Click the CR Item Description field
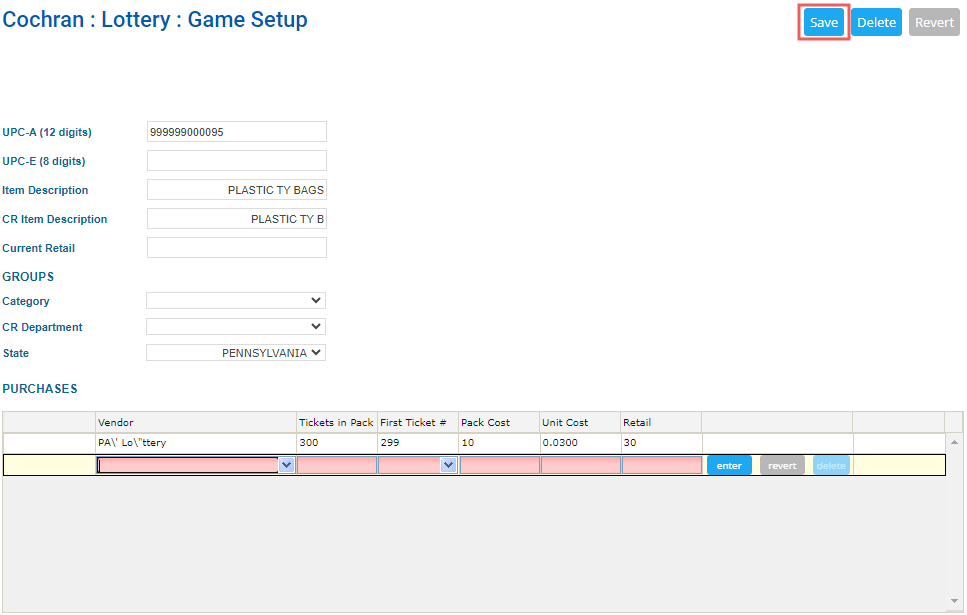Screen dimensions: 967x615 click(x=236, y=218)
